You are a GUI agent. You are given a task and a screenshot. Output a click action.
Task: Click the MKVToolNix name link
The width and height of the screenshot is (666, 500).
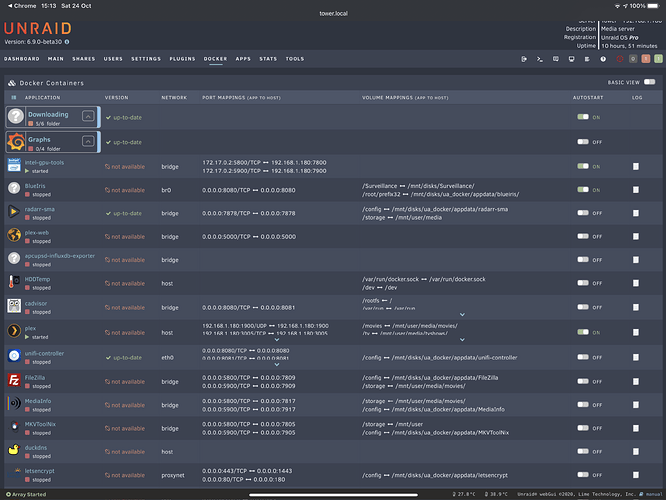40,424
